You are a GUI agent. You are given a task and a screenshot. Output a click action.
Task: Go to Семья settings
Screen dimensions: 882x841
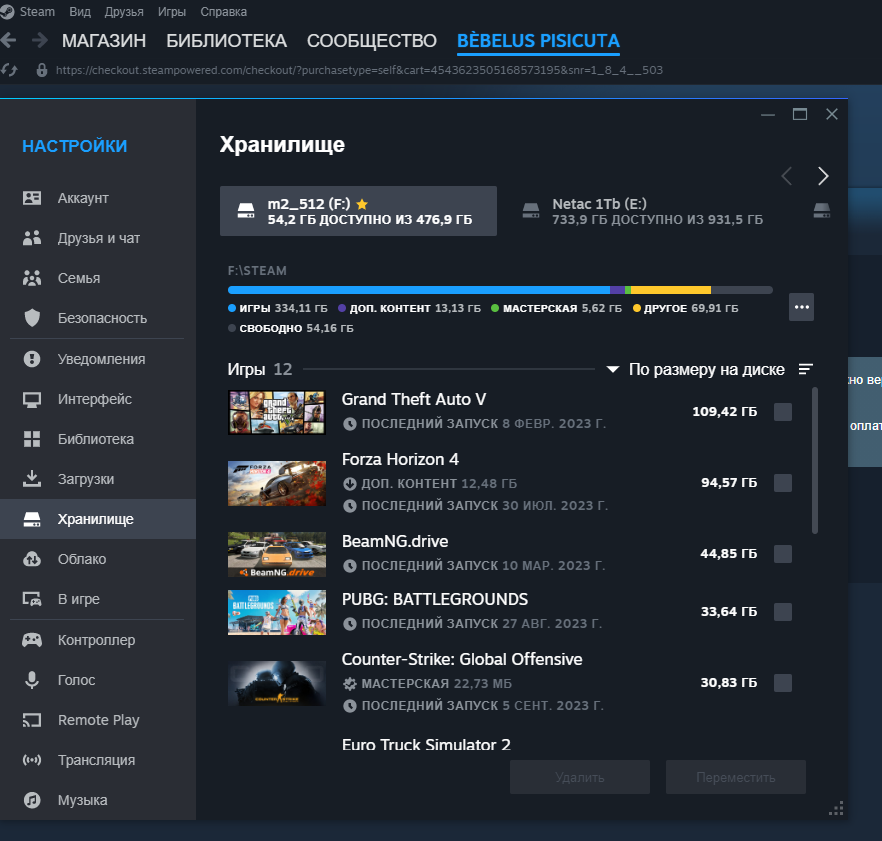[x=98, y=278]
